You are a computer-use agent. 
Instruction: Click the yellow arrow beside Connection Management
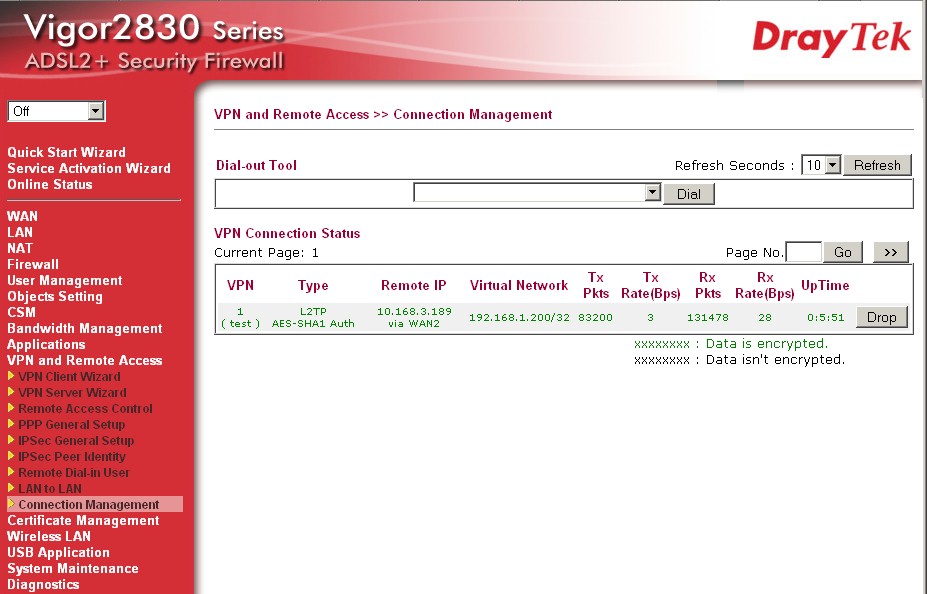tap(11, 504)
